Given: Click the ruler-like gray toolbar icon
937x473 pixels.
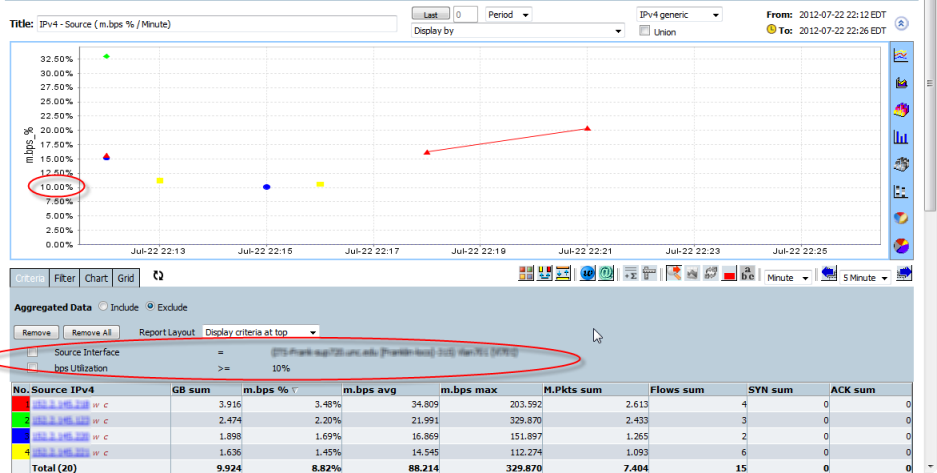Looking at the screenshot, I should (x=649, y=274).
